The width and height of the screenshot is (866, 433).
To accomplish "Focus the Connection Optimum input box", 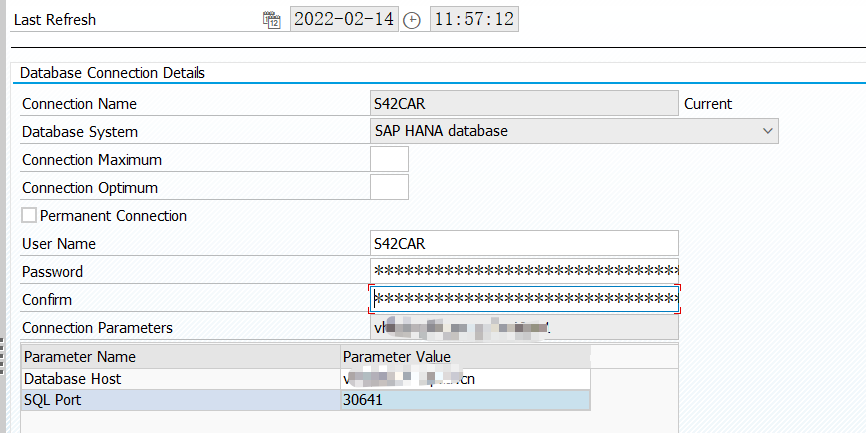I will click(389, 187).
